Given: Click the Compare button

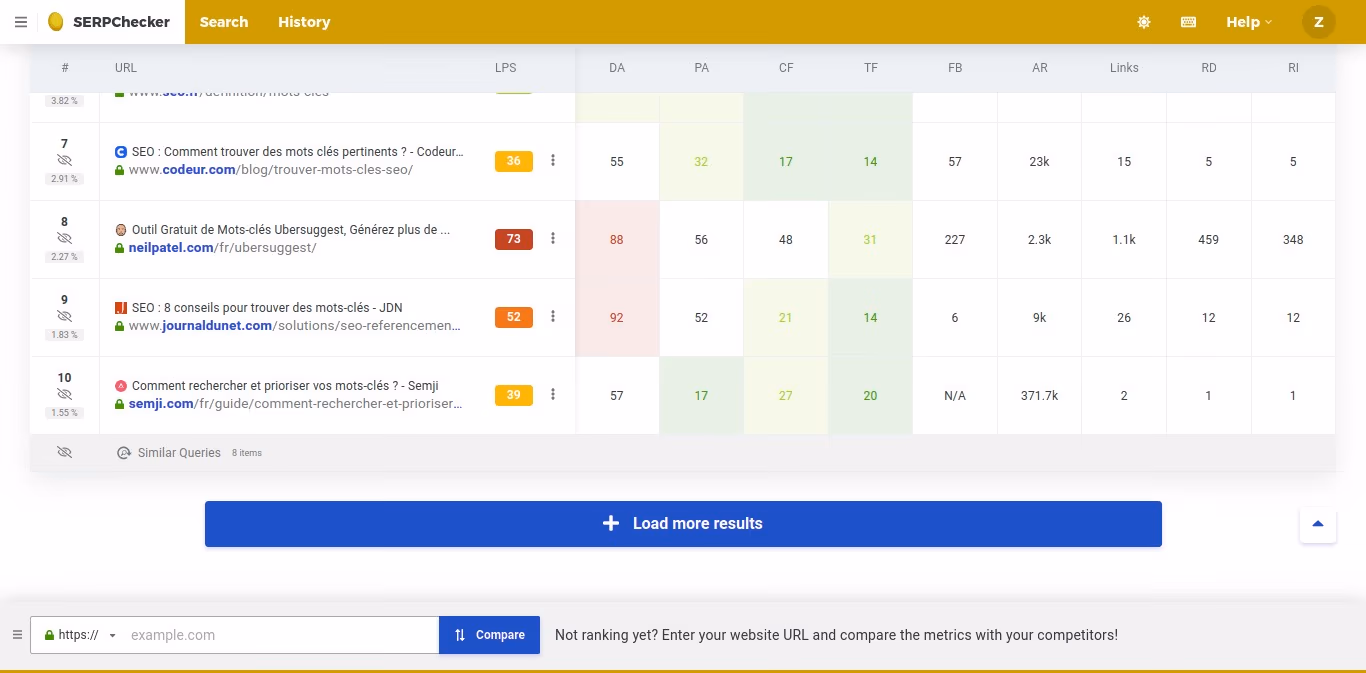Looking at the screenshot, I should pyautogui.click(x=490, y=635).
